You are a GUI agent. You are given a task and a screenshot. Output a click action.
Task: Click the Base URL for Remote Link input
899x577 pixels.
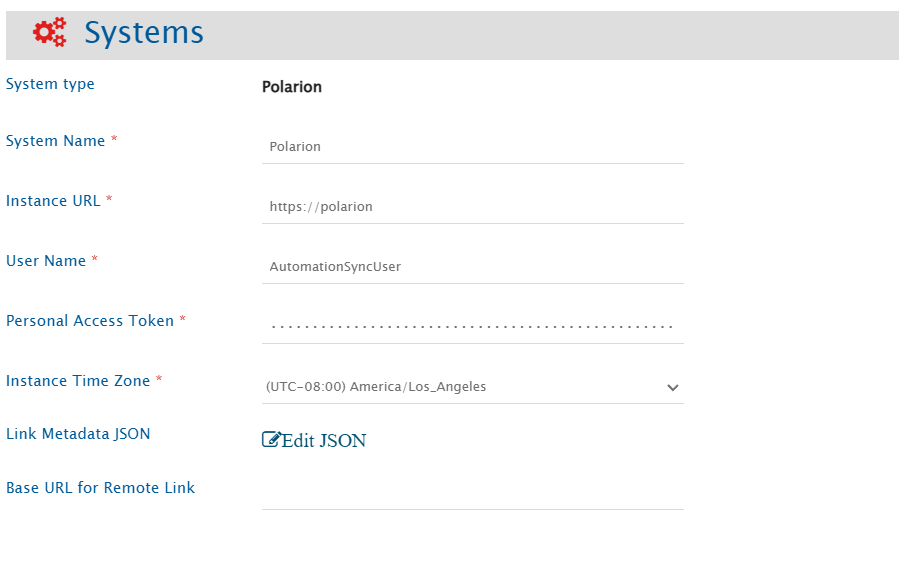(472, 494)
